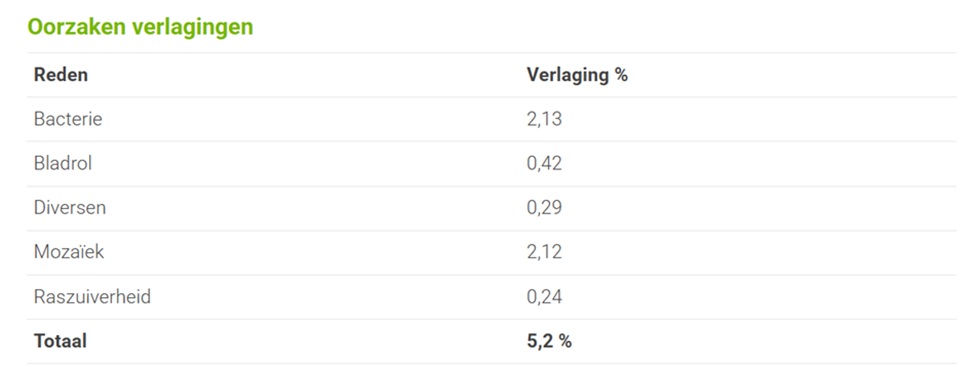Select the 'Totaal' row label
979x370 pixels.
tap(60, 341)
